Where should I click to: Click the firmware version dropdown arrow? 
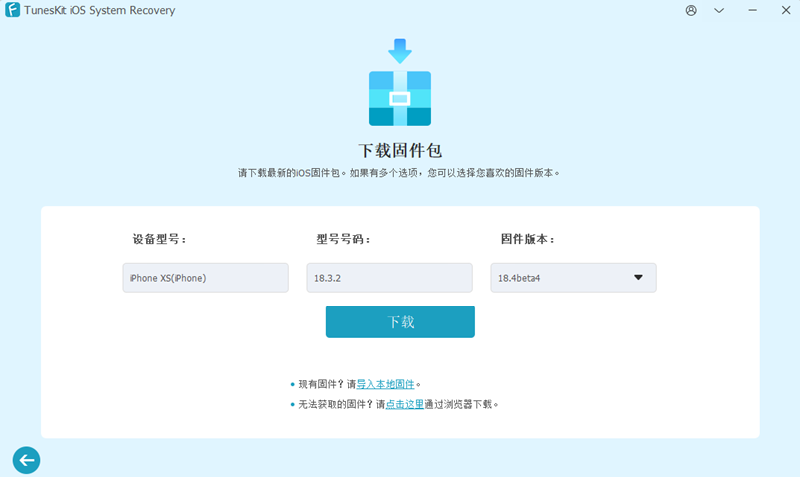tap(638, 278)
